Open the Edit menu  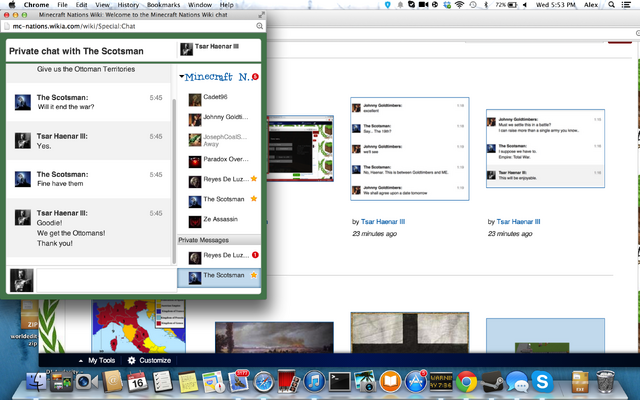(x=81, y=5)
